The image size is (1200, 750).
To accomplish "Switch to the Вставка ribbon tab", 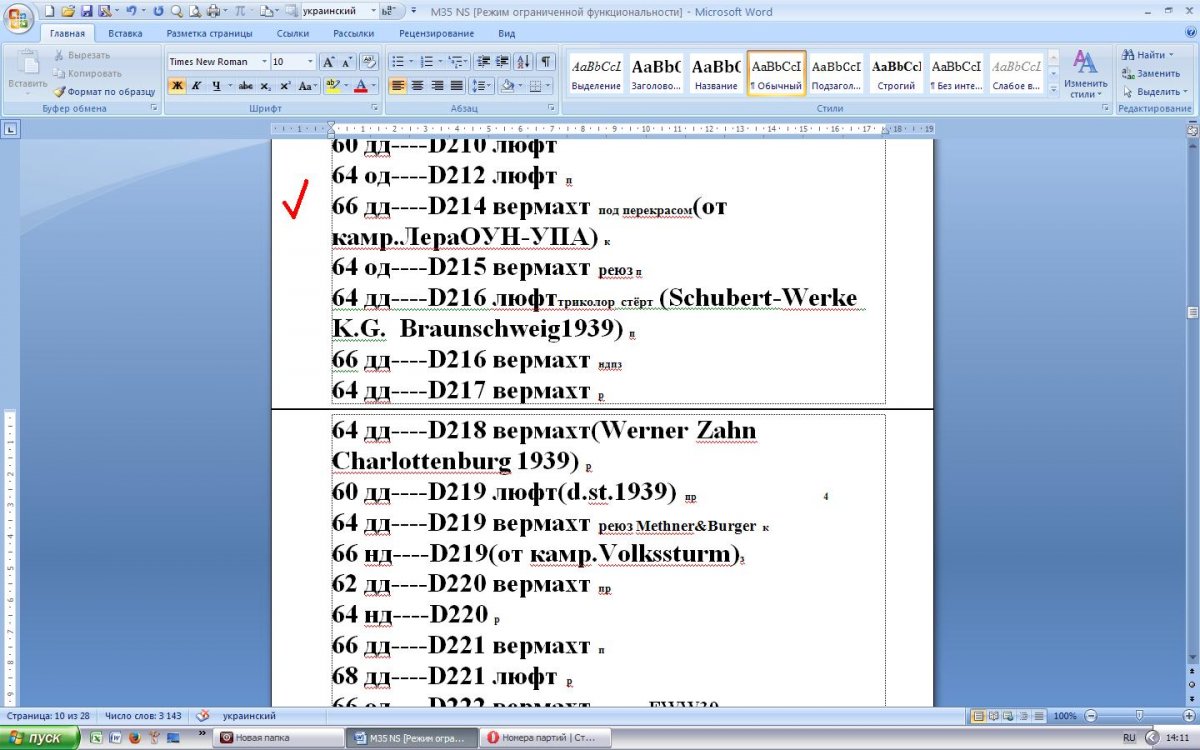I will (x=126, y=33).
